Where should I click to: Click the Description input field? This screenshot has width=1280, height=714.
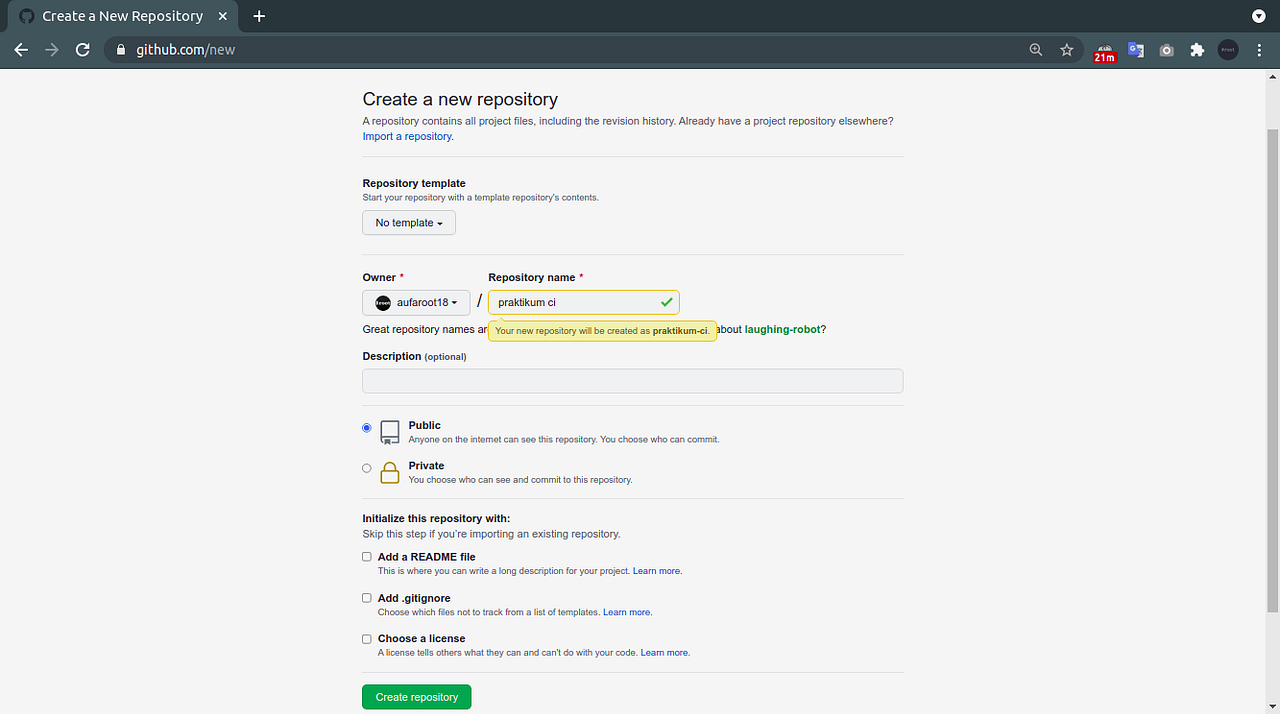tap(632, 380)
